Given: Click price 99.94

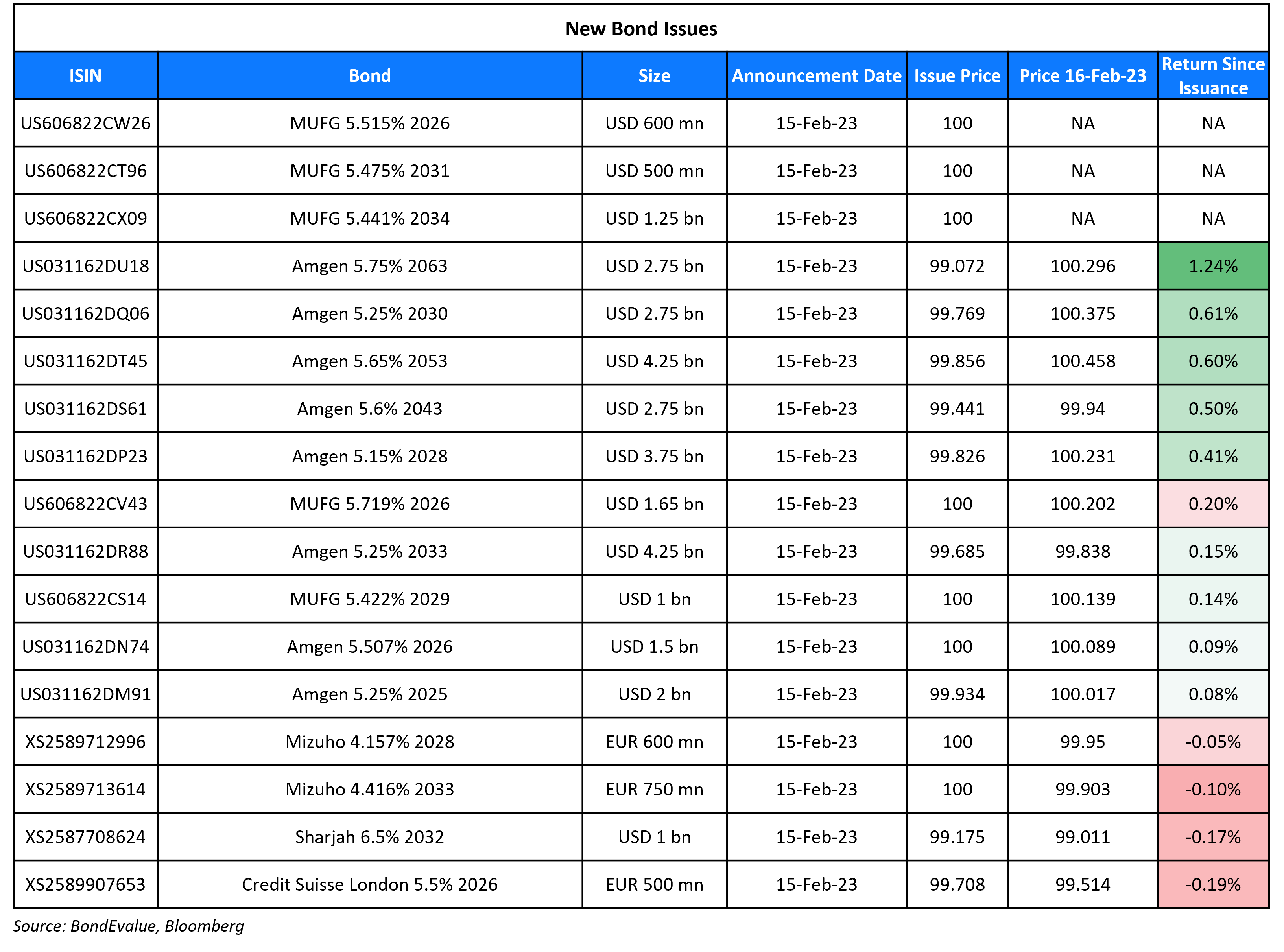Looking at the screenshot, I should click(1083, 409).
